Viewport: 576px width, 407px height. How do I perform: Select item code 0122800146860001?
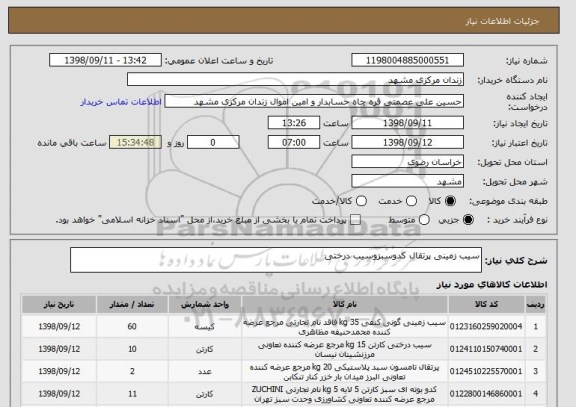click(486, 394)
